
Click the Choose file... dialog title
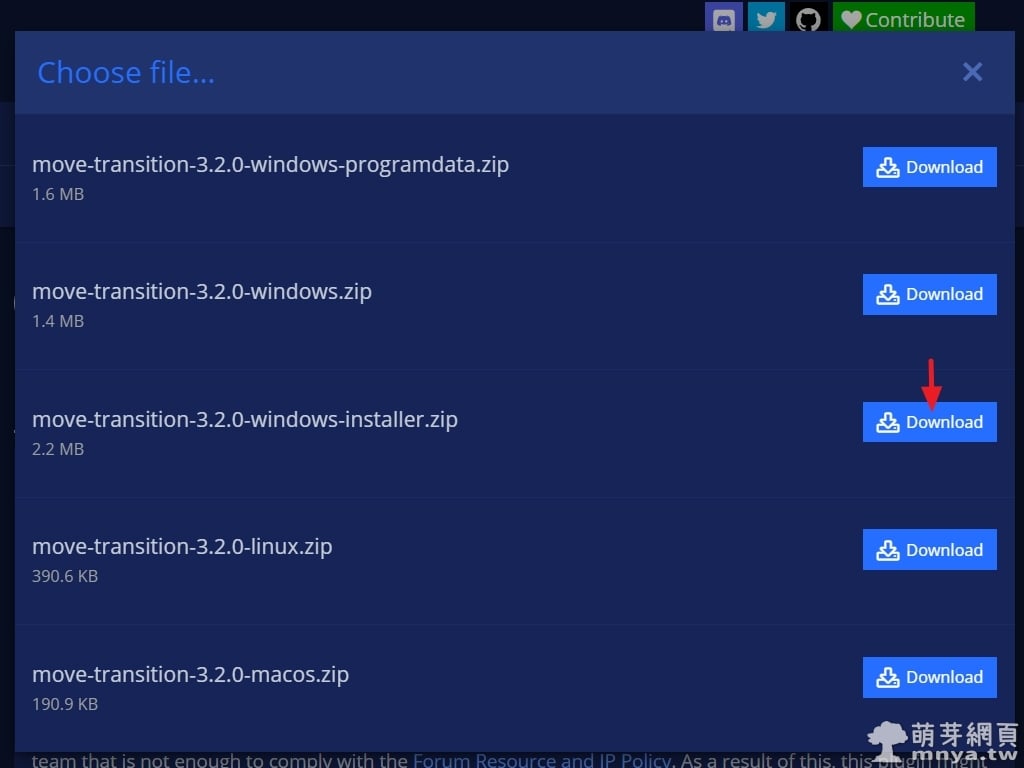[x=126, y=72]
